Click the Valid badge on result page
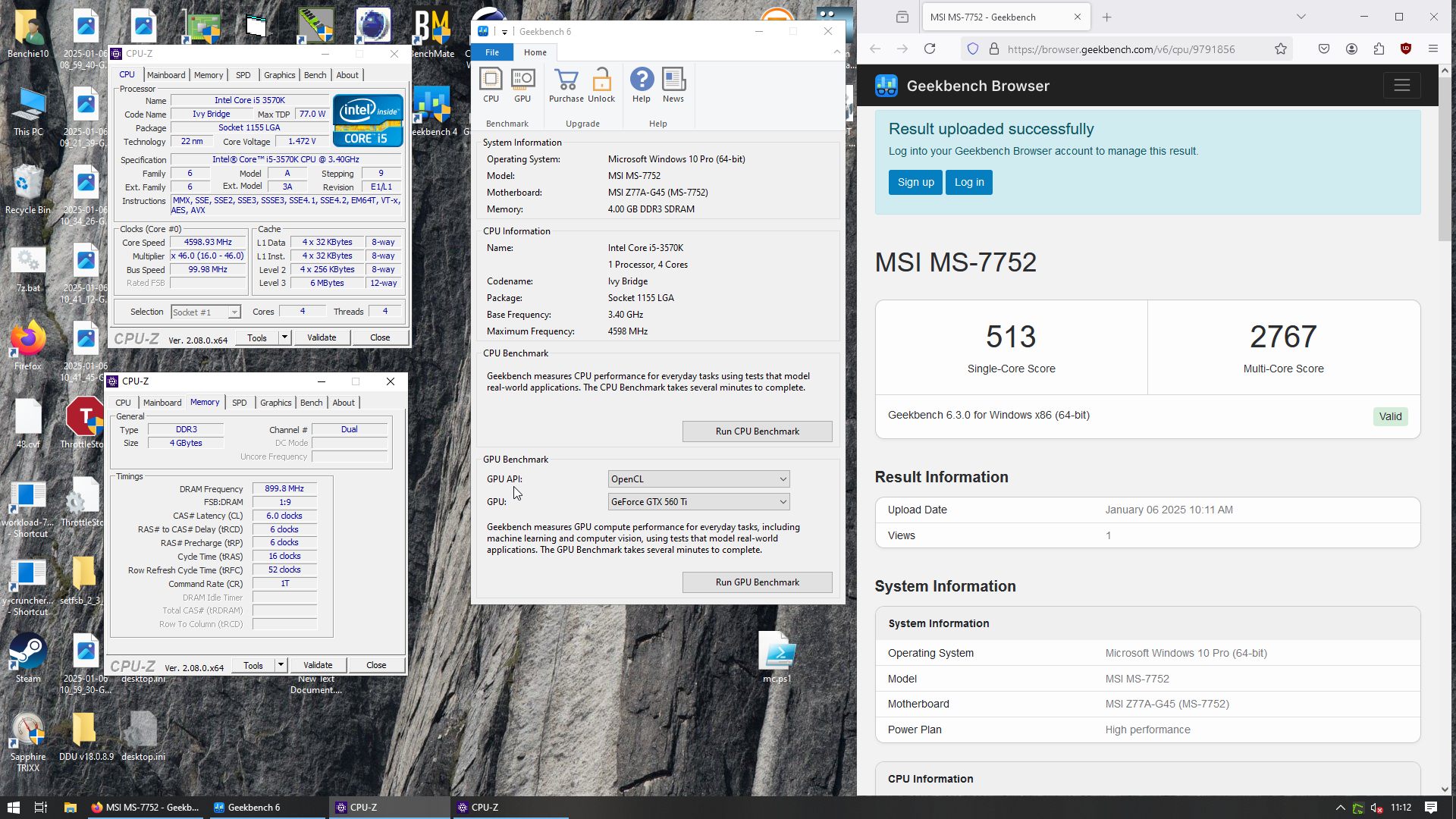Image resolution: width=1456 pixels, height=819 pixels. click(x=1390, y=416)
